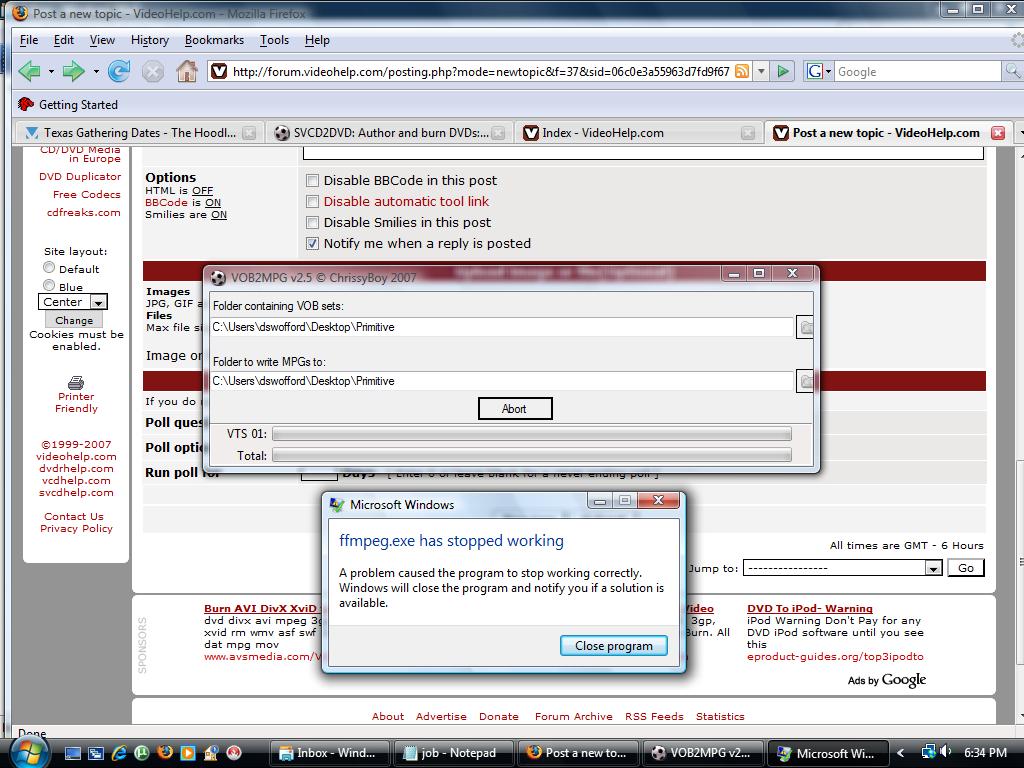Viewport: 1024px width, 768px height.
Task: Open the History menu
Action: pyautogui.click(x=150, y=40)
